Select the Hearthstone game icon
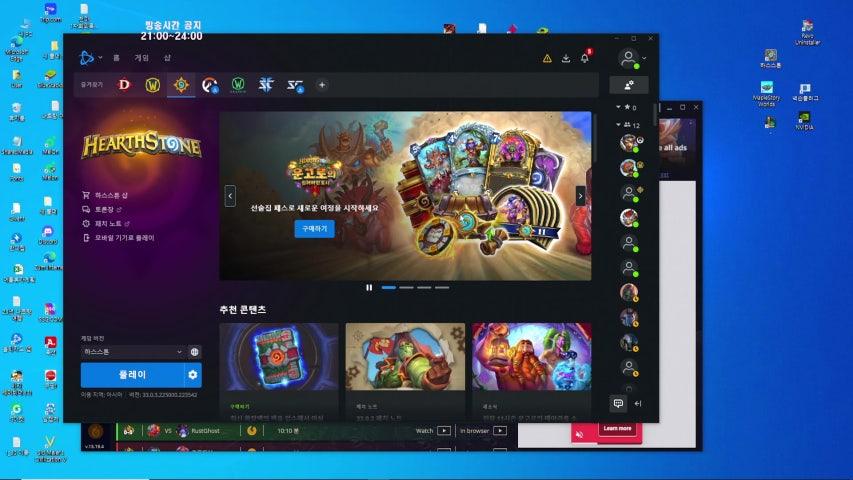The width and height of the screenshot is (853, 480). coord(181,85)
